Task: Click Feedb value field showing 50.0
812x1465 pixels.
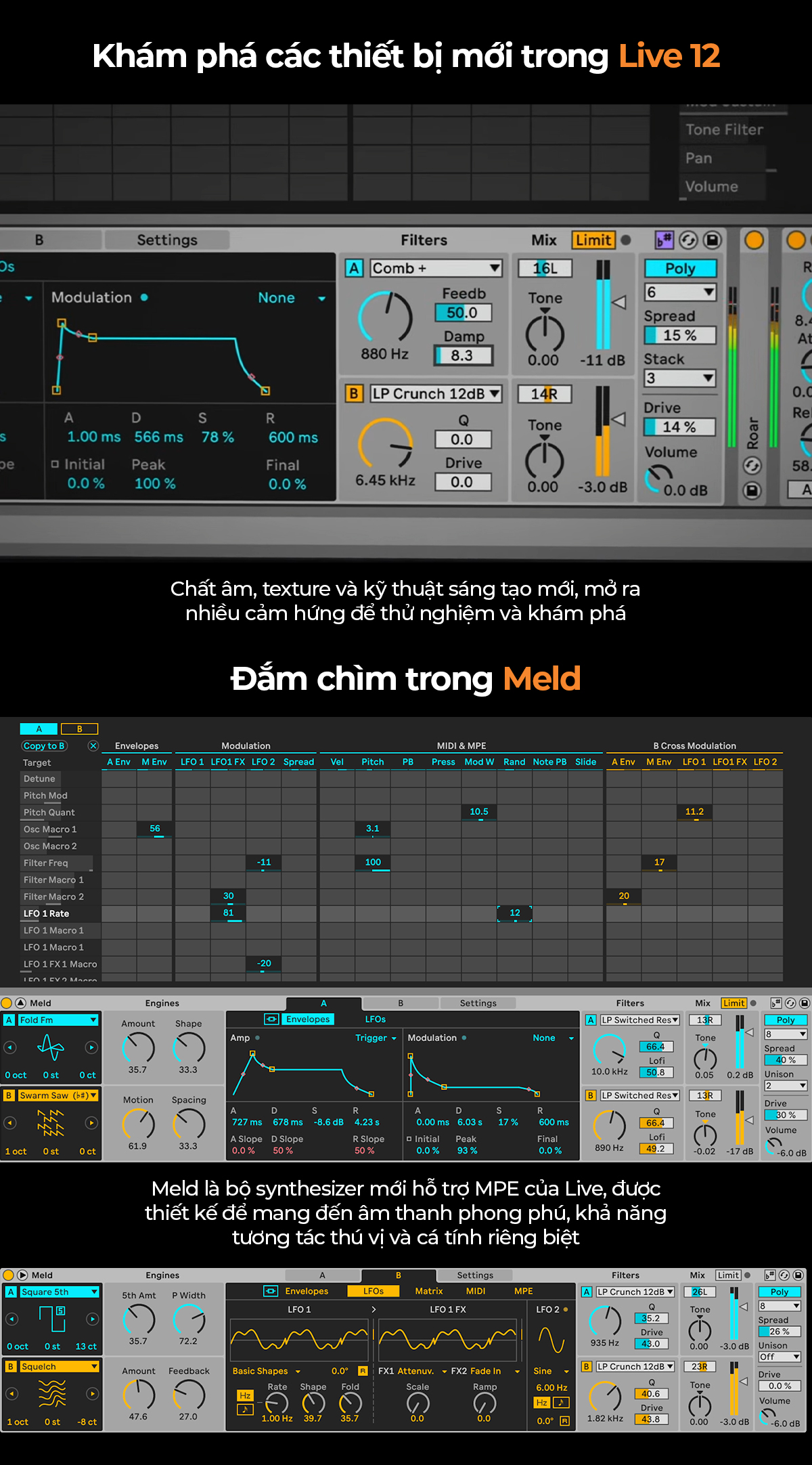Action: pos(463,313)
